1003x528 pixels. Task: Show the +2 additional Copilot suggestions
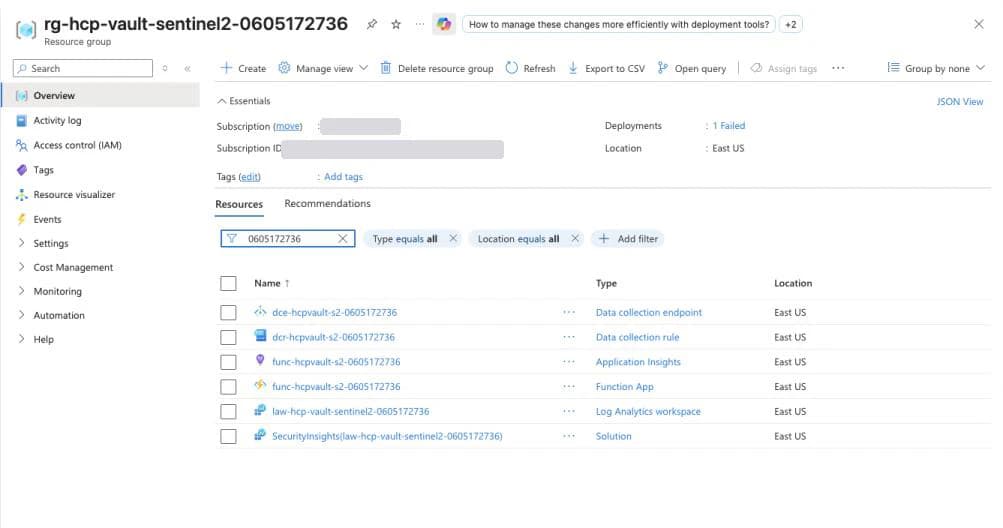[791, 24]
